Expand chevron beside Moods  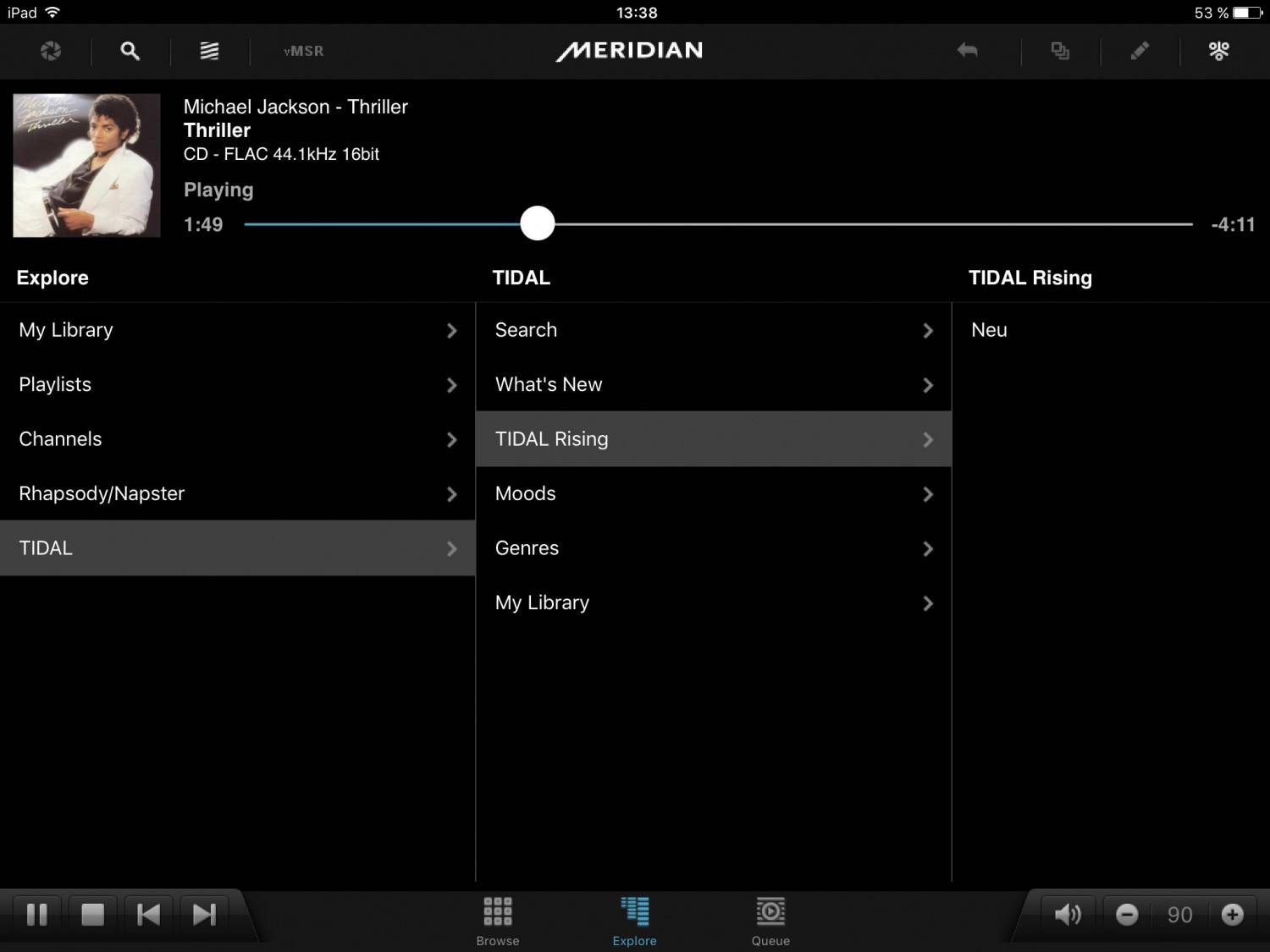928,494
